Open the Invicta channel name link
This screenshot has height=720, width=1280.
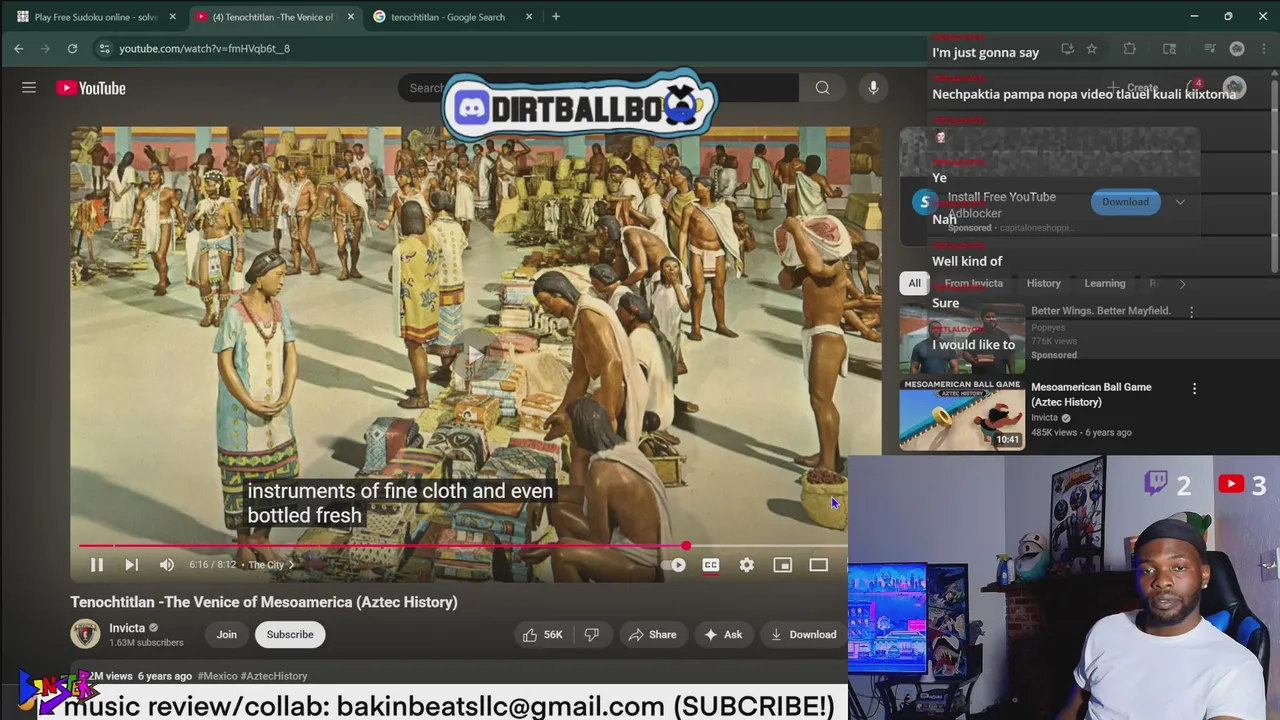coord(127,628)
